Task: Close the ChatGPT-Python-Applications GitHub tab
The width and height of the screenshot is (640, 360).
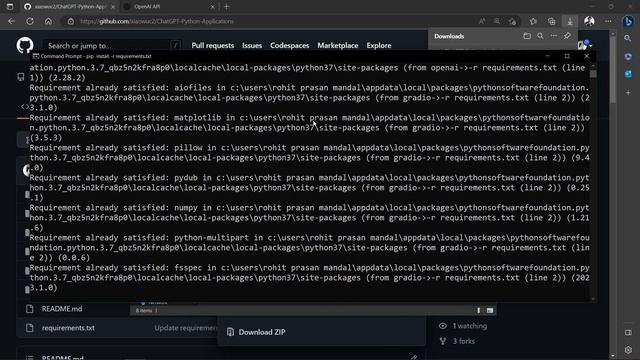Action: 113,7
